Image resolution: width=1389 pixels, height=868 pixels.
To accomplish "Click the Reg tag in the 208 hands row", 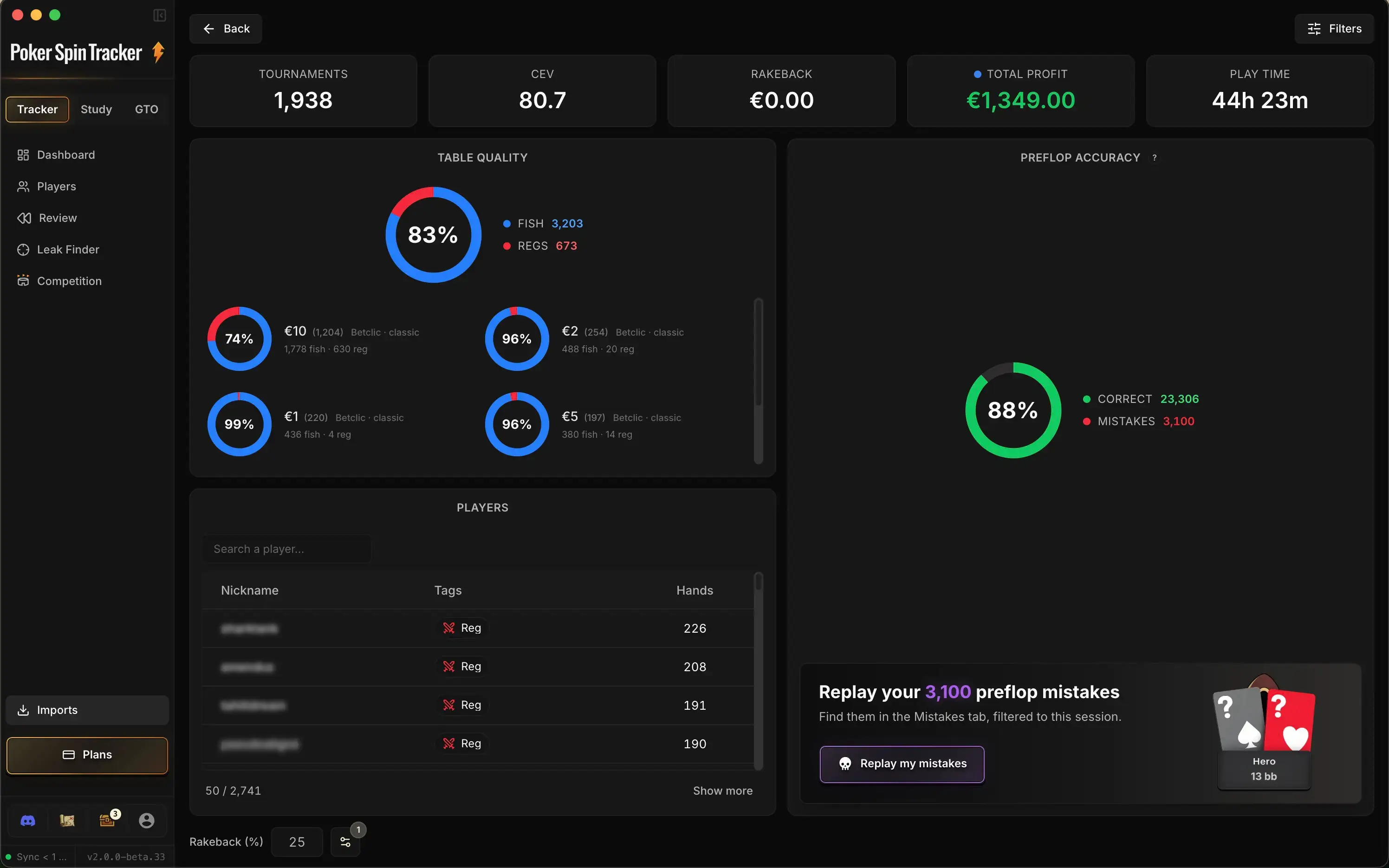I will pyautogui.click(x=462, y=667).
